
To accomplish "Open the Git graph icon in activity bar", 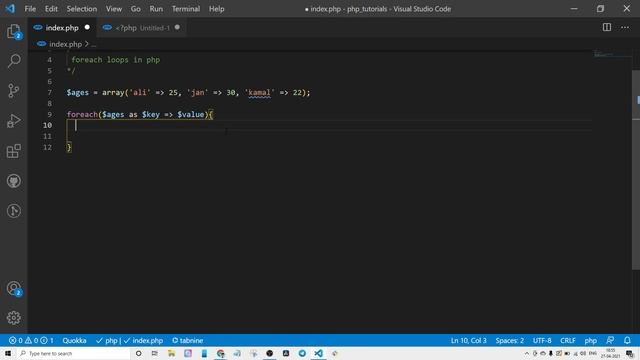I will coord(14,211).
